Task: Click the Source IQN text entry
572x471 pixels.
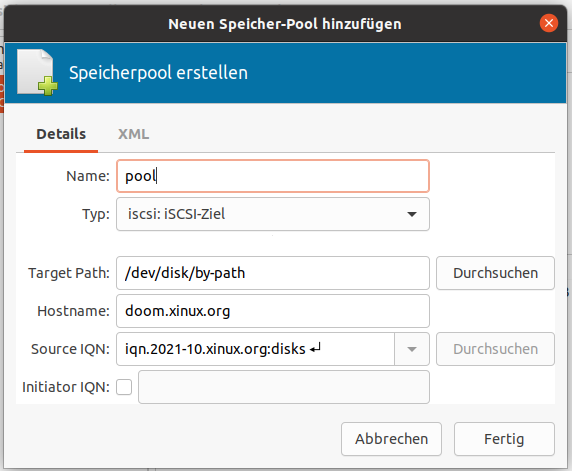Action: [x=255, y=349]
